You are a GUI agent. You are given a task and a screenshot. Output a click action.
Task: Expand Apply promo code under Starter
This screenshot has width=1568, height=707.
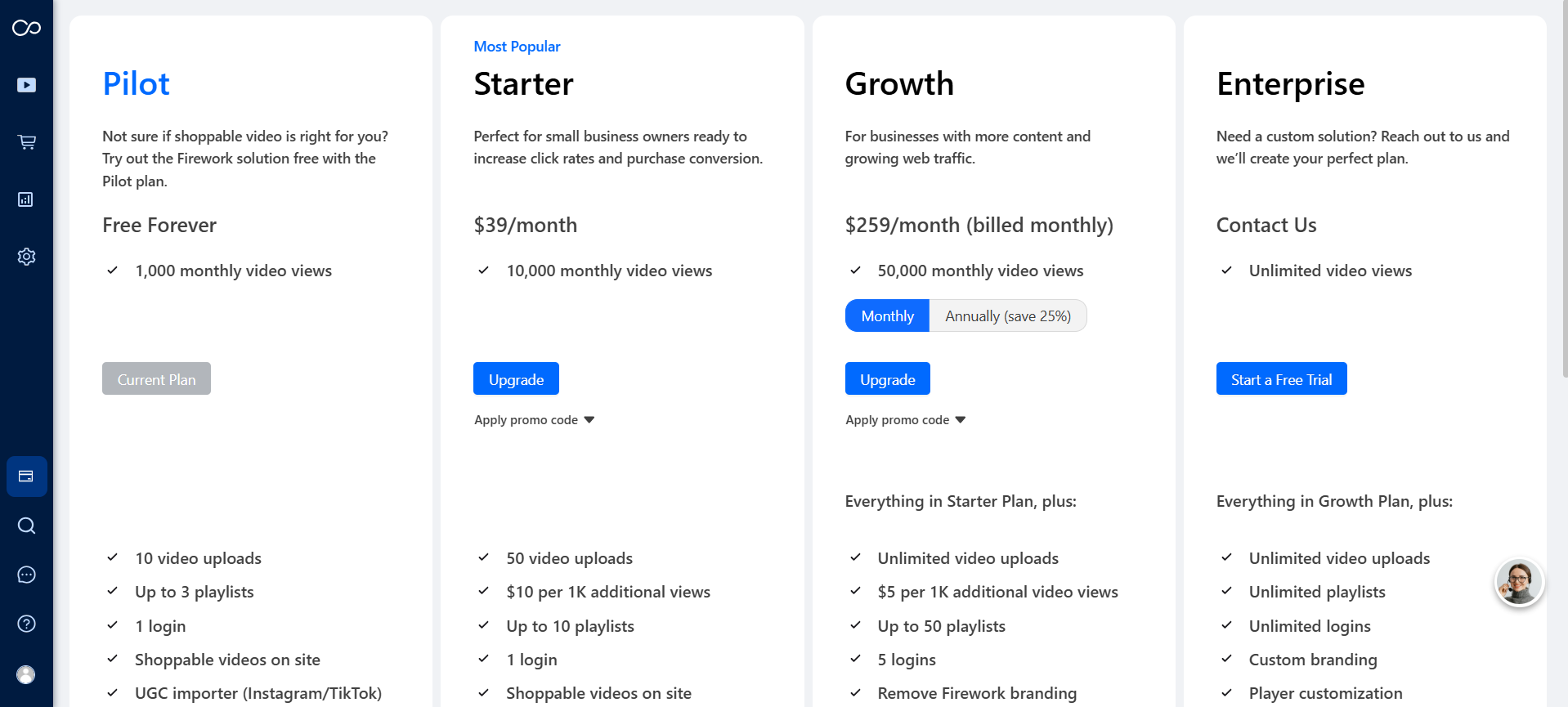click(x=533, y=419)
